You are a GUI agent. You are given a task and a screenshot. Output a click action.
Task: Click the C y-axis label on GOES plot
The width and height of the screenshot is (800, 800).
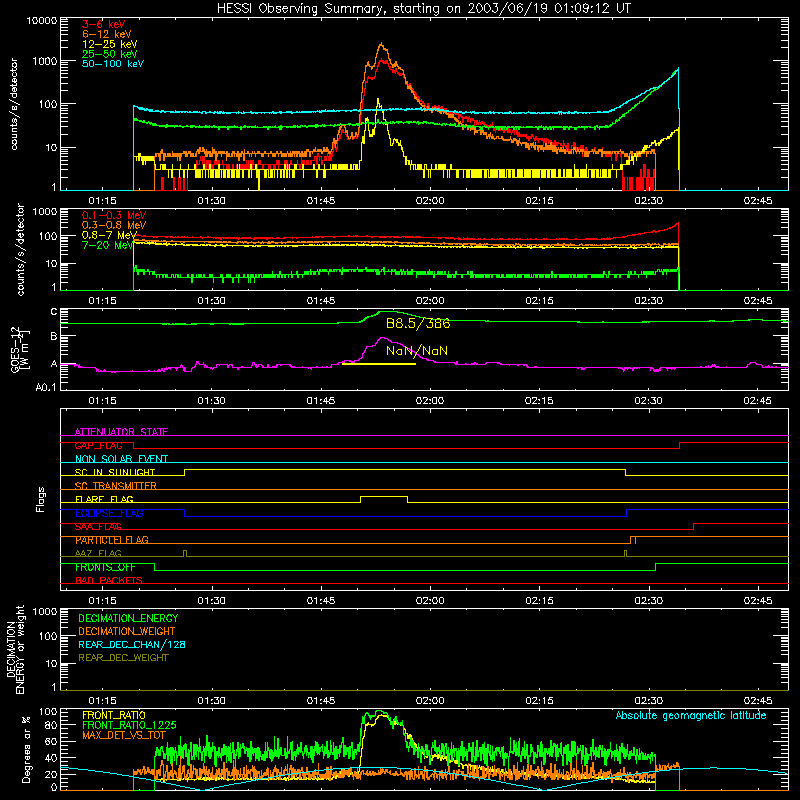(x=54, y=312)
